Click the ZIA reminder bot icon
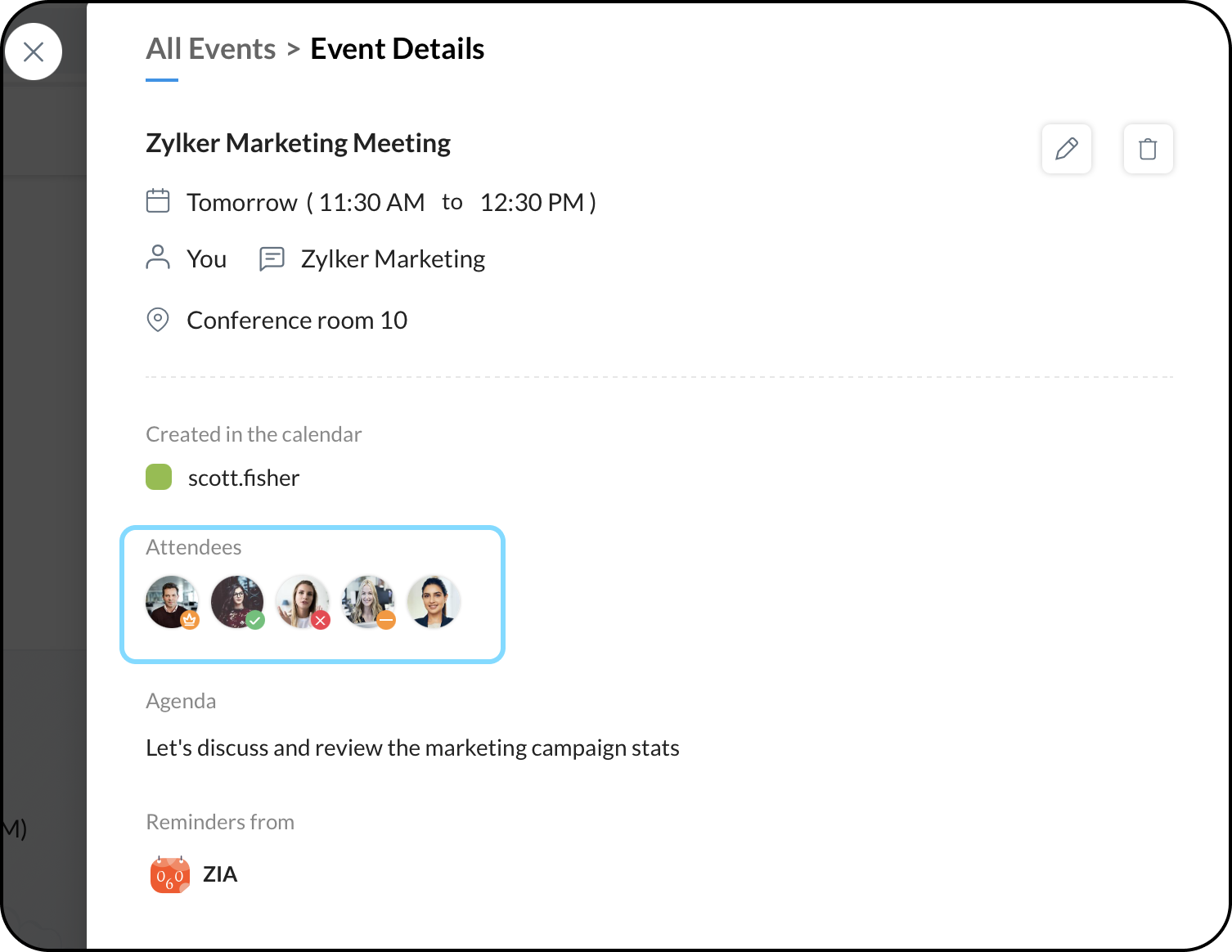Viewport: 1232px width, 952px height. 170,875
